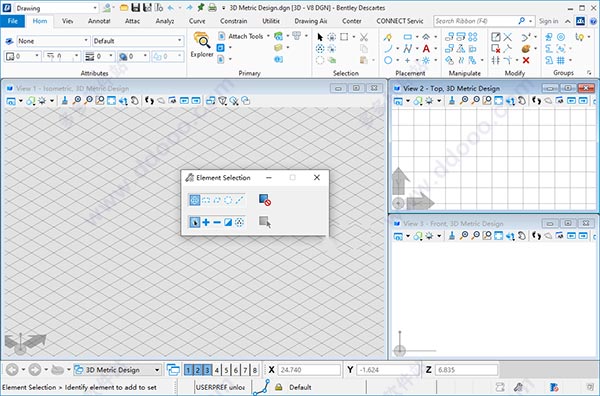The height and width of the screenshot is (396, 600).
Task: Click View Attributes icon in View 3 toolbar
Action: (x=398, y=236)
